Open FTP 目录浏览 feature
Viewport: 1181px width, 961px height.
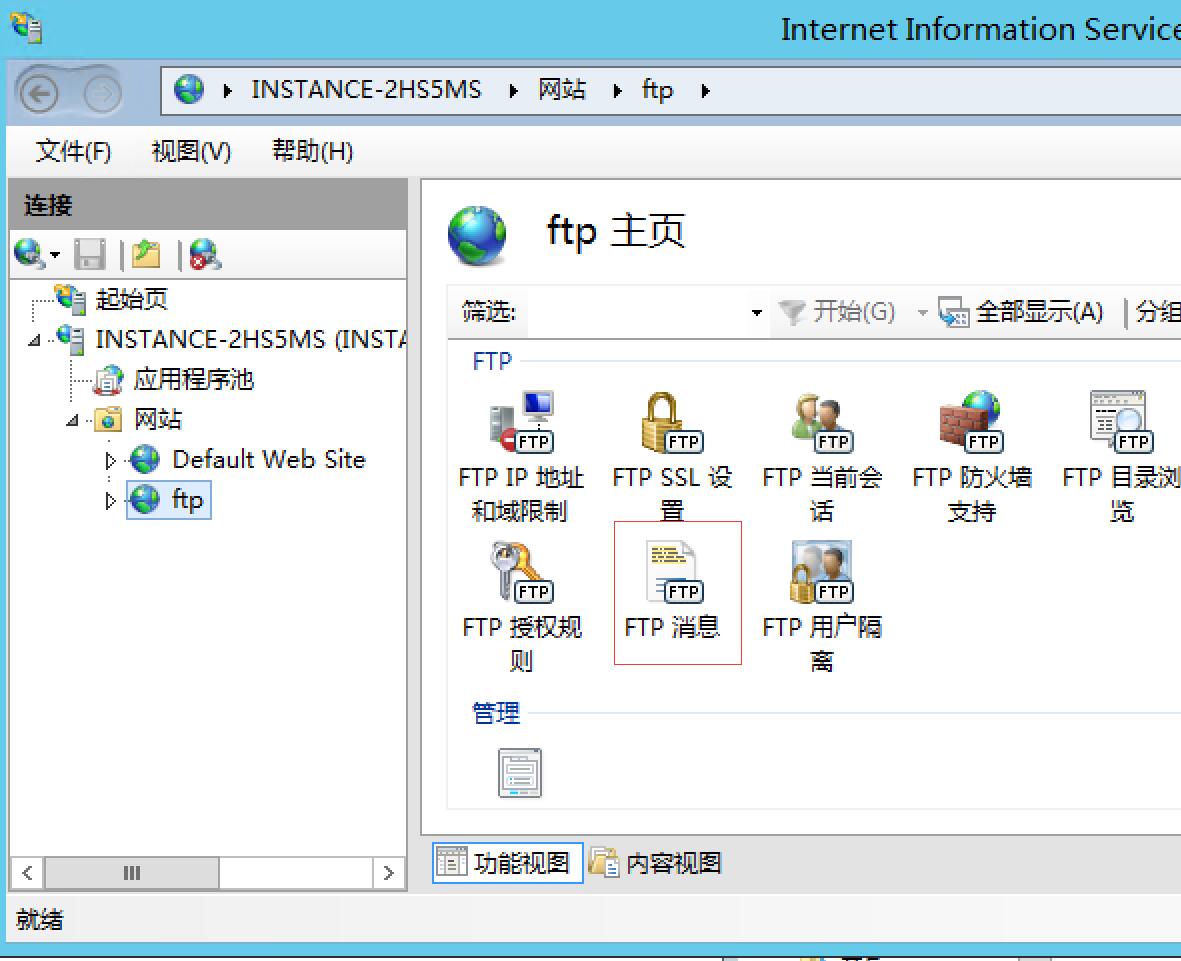click(1121, 456)
